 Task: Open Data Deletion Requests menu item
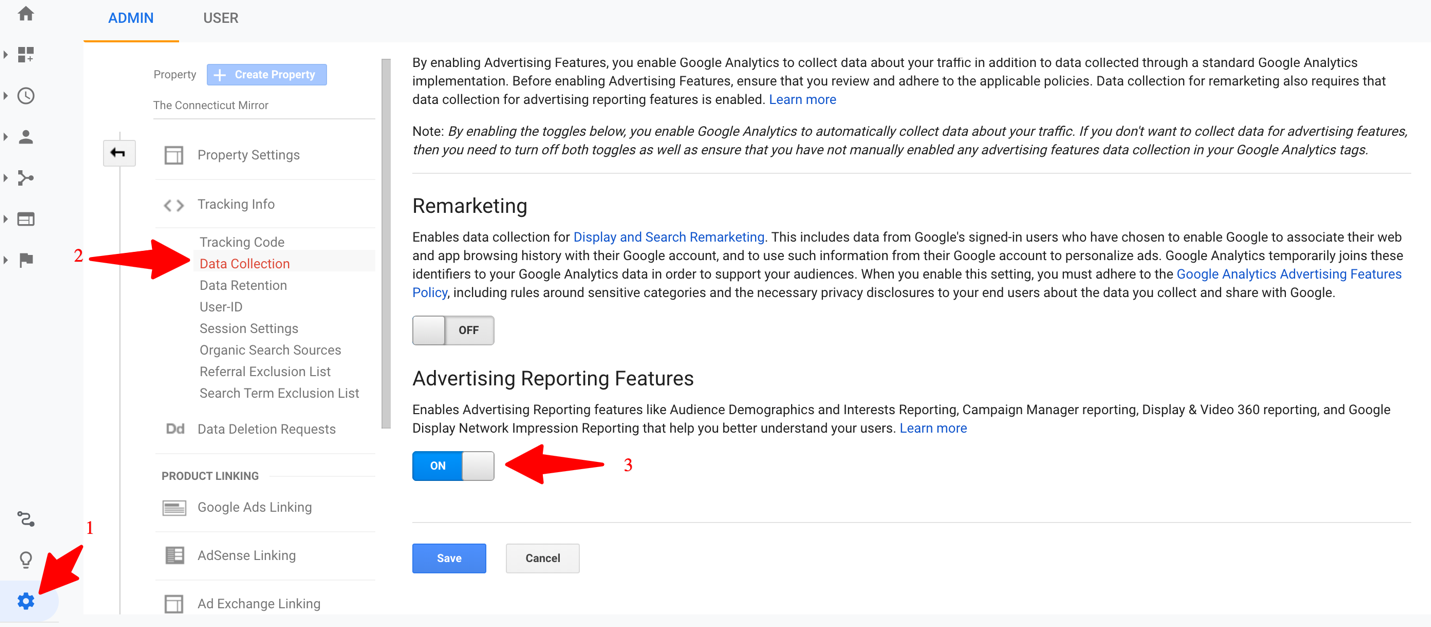266,429
